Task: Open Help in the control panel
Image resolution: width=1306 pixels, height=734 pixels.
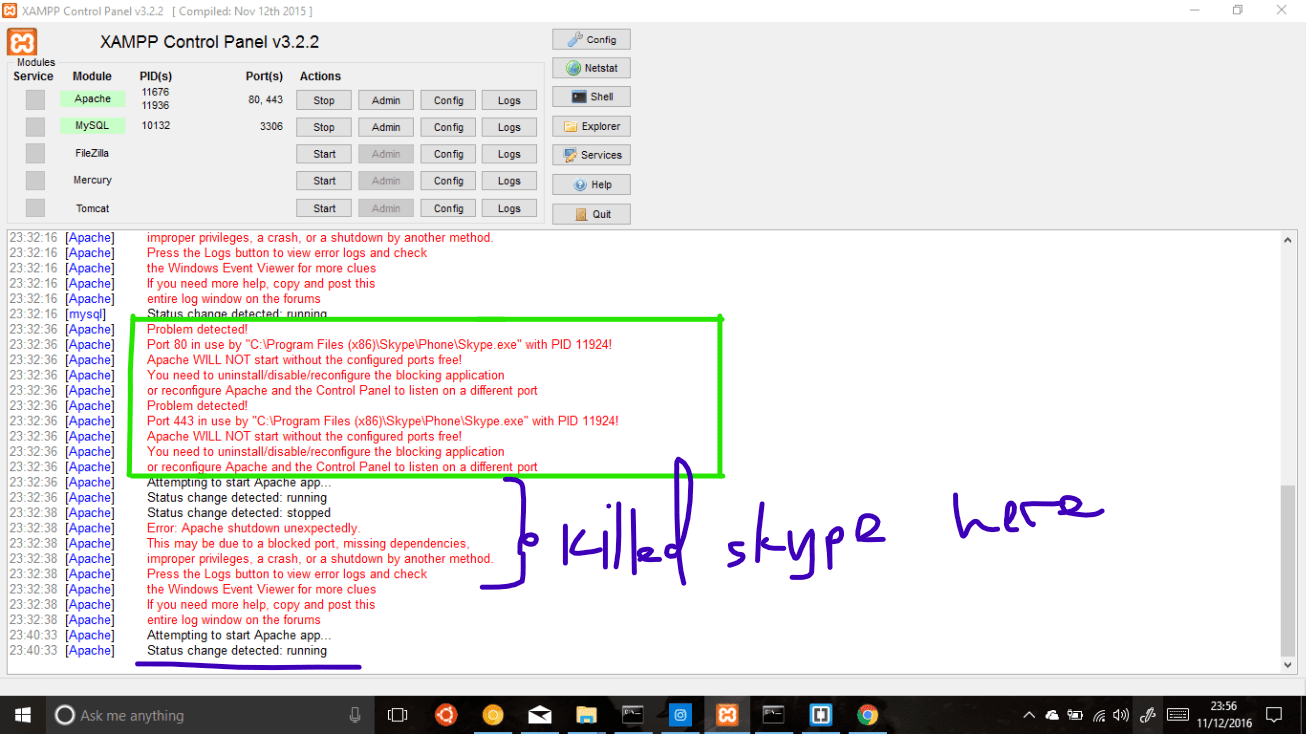Action: click(x=591, y=184)
